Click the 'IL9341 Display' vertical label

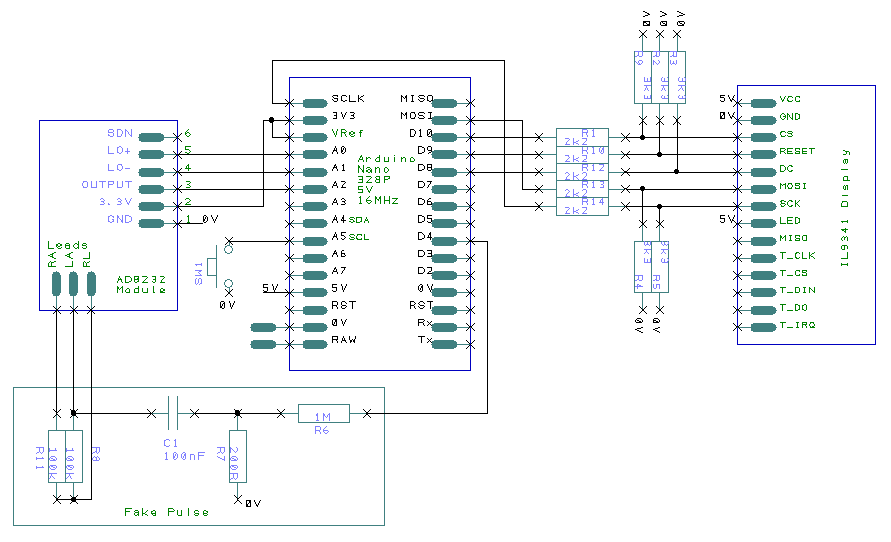tap(845, 207)
